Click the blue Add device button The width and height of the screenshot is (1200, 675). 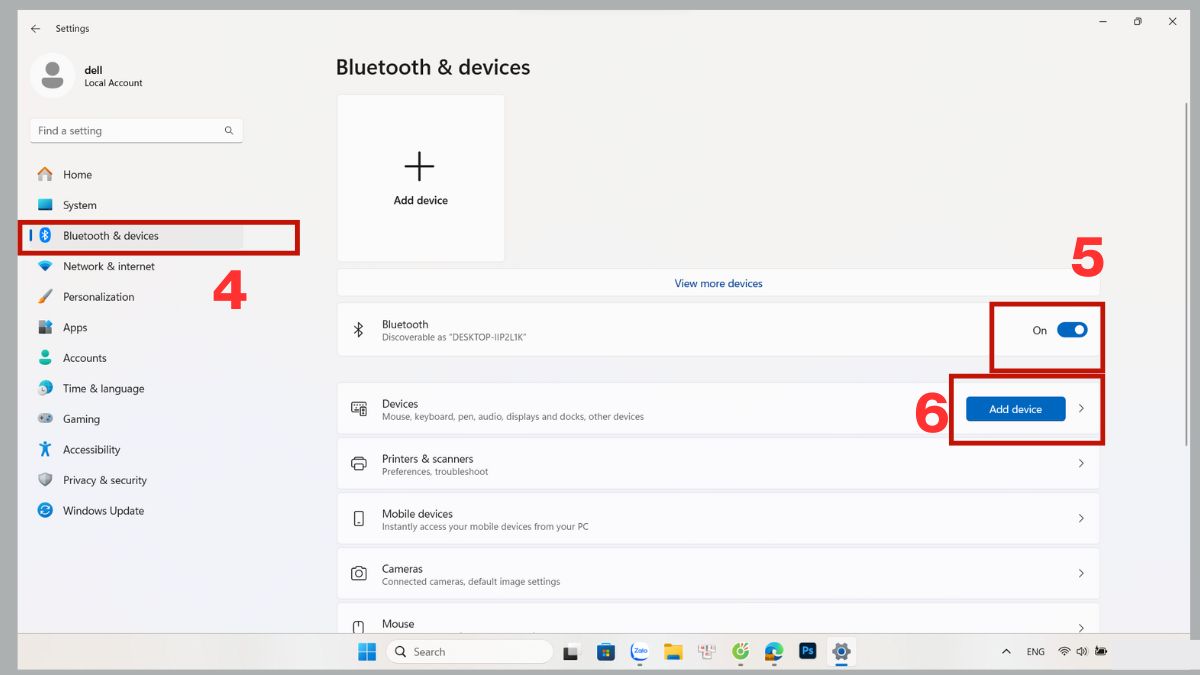click(x=1015, y=409)
